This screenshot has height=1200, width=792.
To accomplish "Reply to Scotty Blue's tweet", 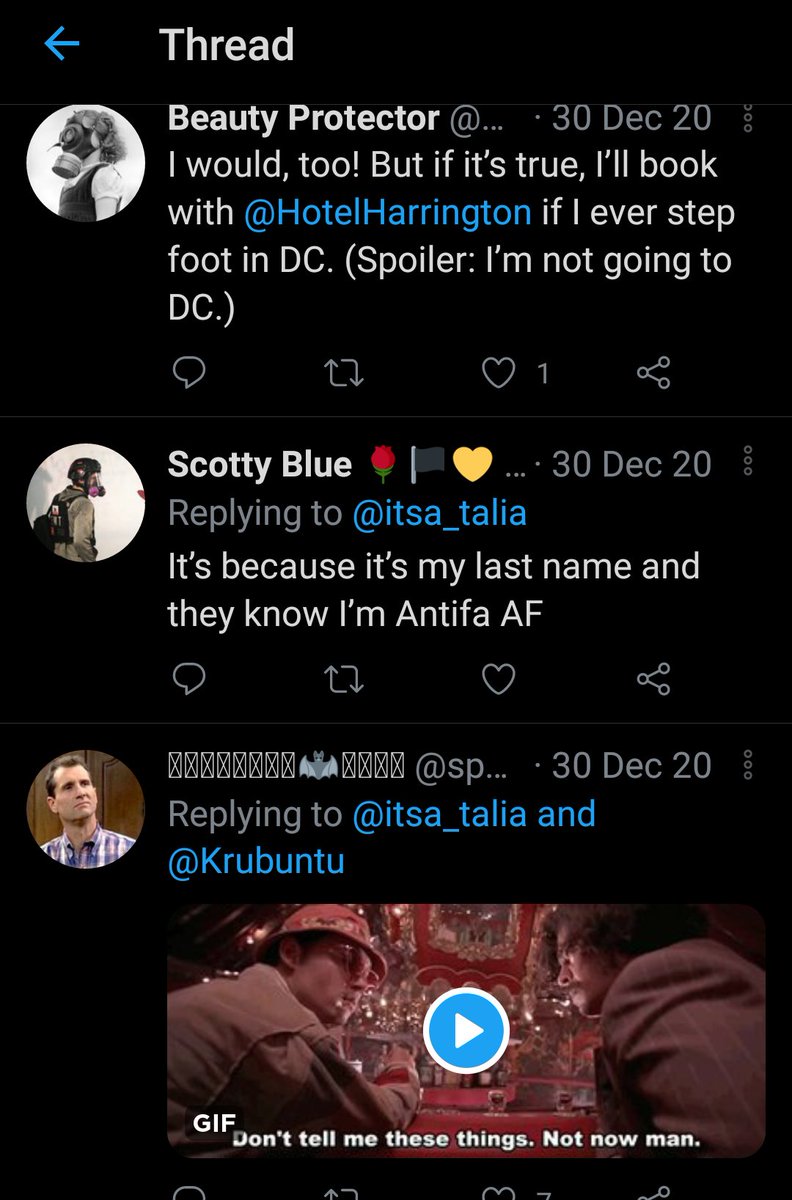I will coord(189,680).
